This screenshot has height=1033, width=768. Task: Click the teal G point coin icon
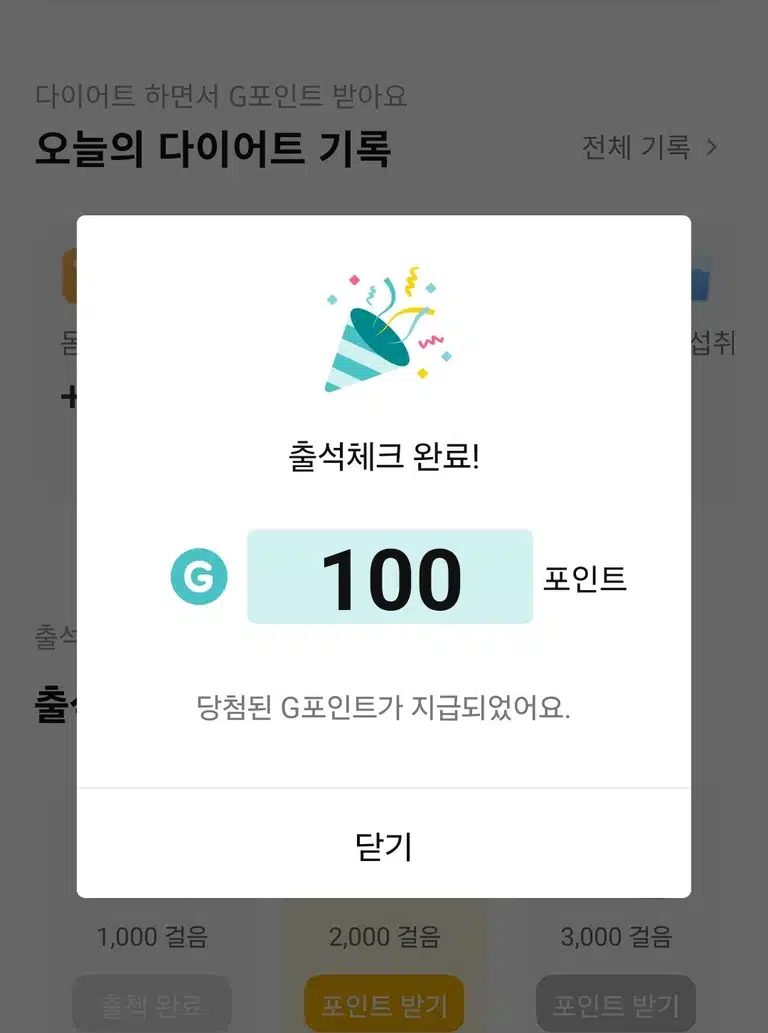pos(199,576)
